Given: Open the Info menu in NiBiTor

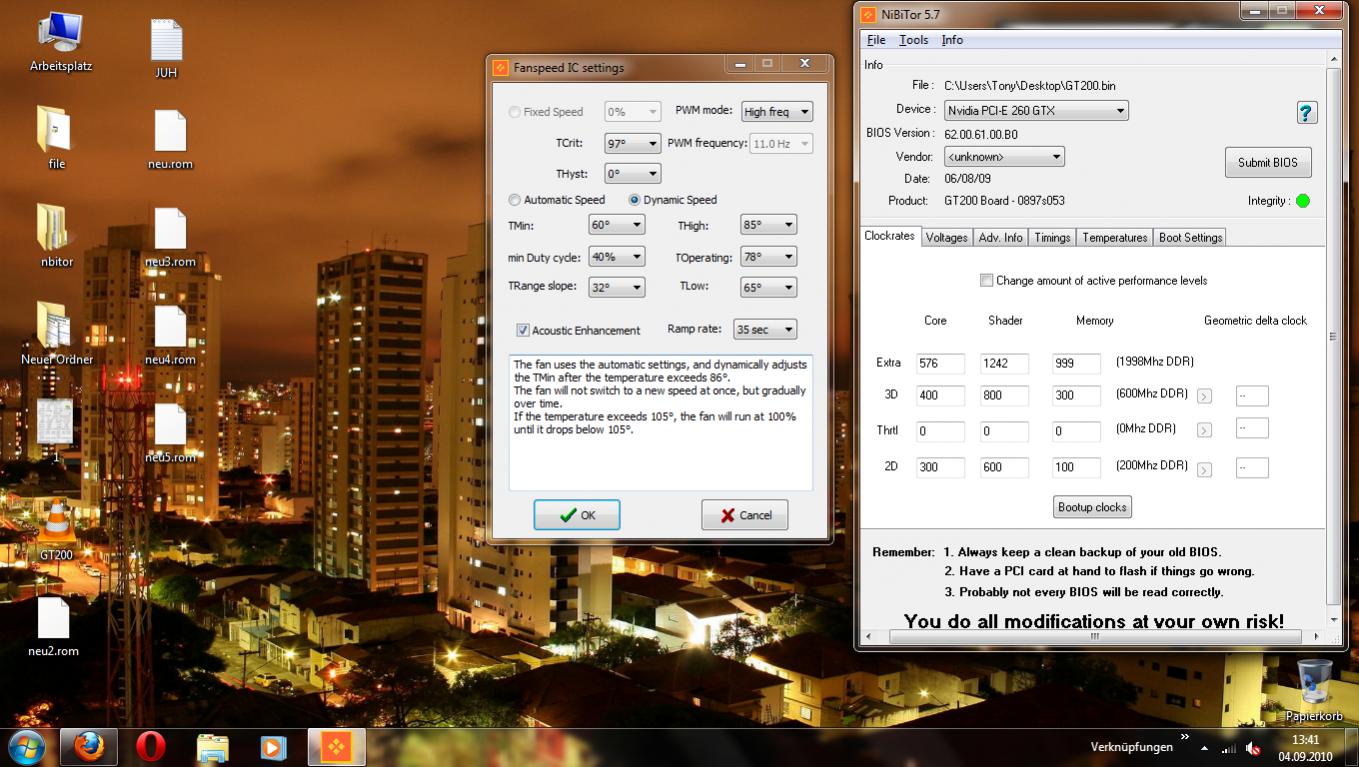Looking at the screenshot, I should point(952,40).
